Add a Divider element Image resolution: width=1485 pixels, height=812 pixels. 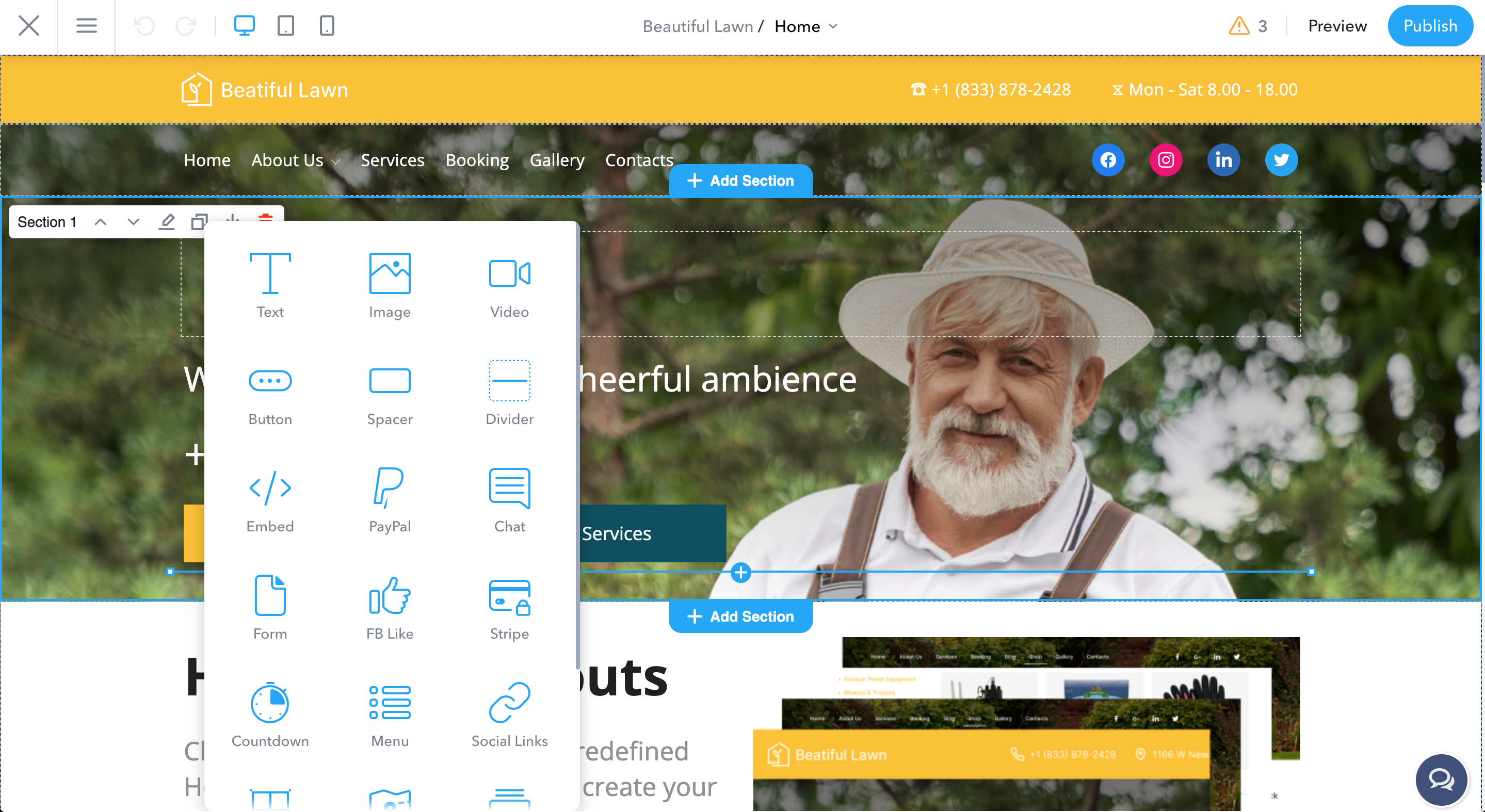[x=510, y=393]
